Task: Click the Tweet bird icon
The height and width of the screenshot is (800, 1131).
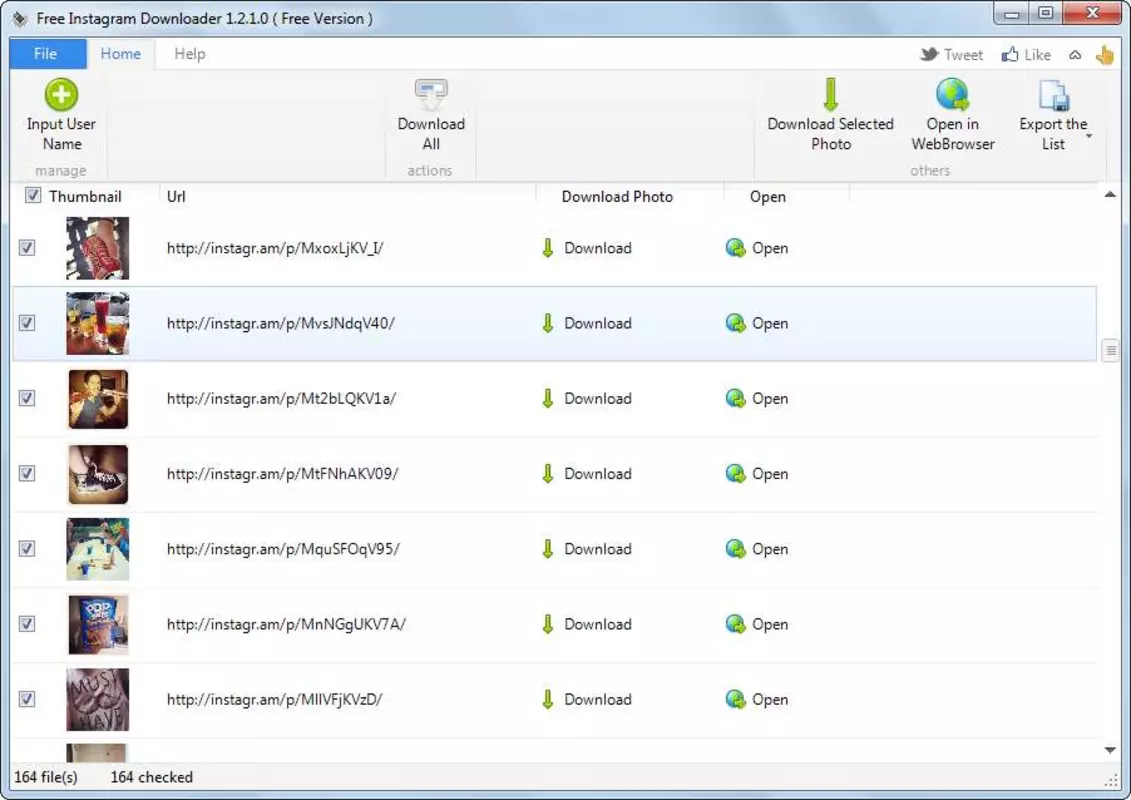Action: (x=929, y=54)
